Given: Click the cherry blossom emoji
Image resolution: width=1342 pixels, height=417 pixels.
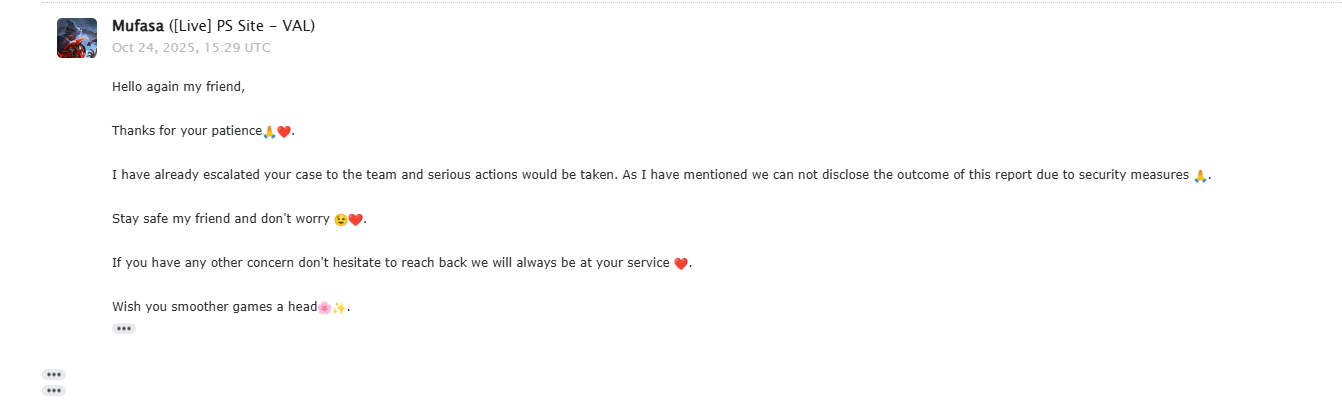Looking at the screenshot, I should 324,308.
